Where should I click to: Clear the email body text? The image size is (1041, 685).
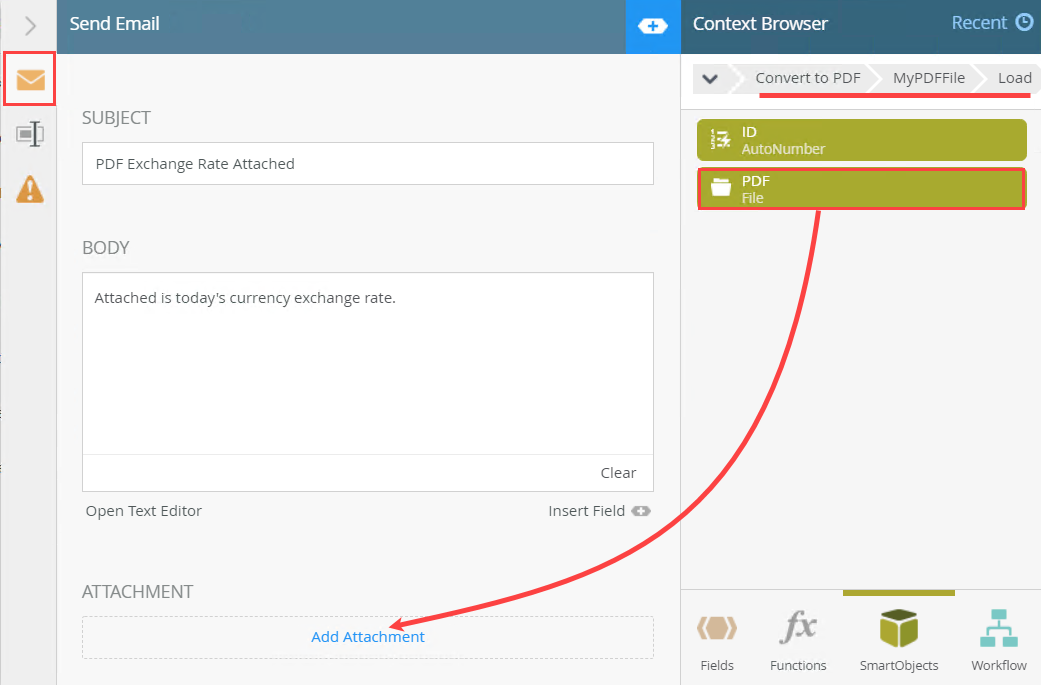(618, 473)
